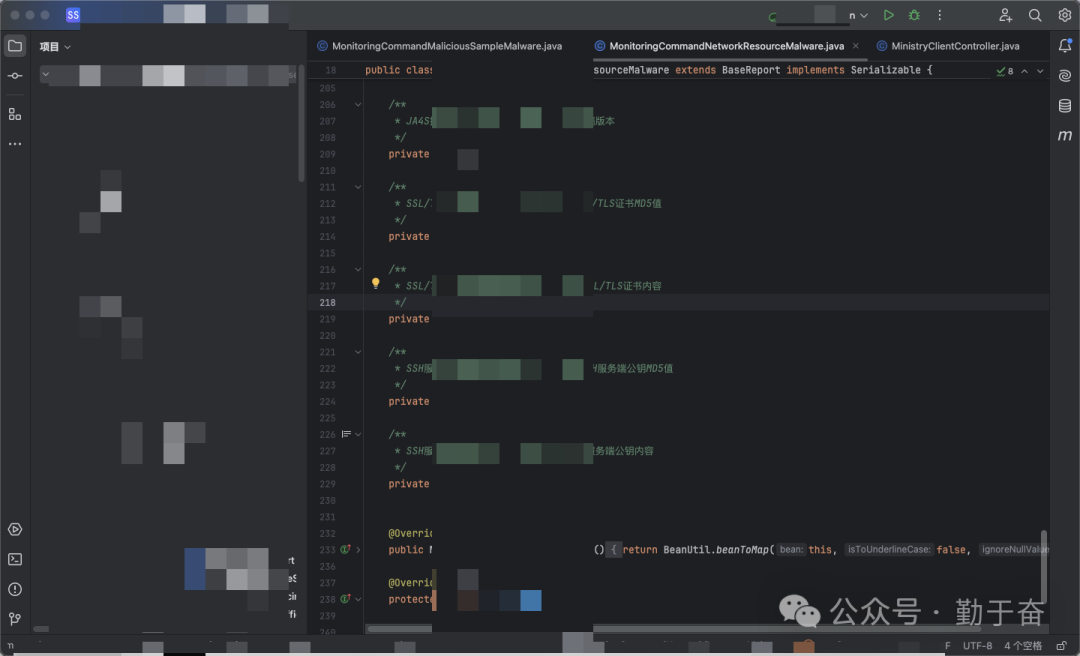Show more tool windows ellipsis in left sidebar
The image size is (1080, 656).
(x=14, y=144)
